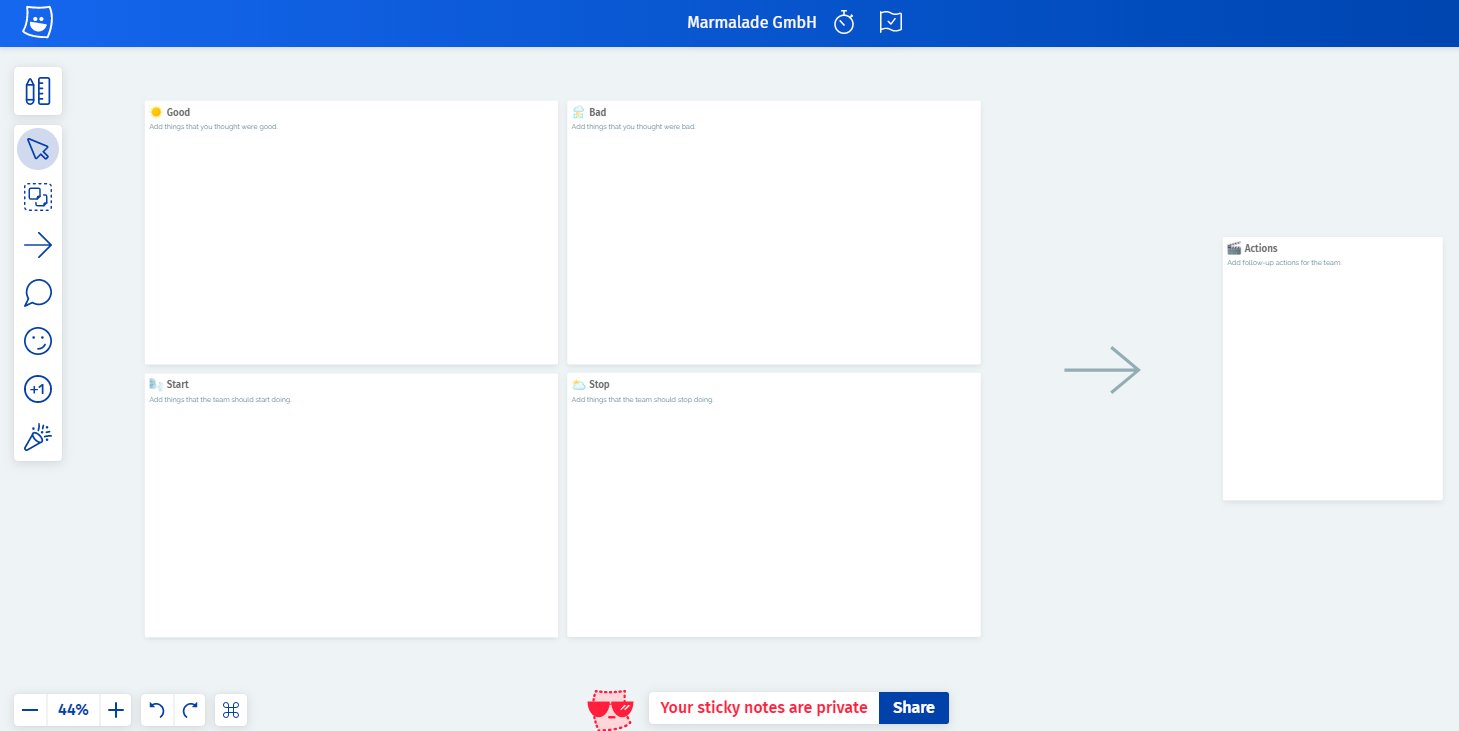Image resolution: width=1459 pixels, height=731 pixels.
Task: Click 'Add things that the team should stop doing'
Action: [x=642, y=399]
